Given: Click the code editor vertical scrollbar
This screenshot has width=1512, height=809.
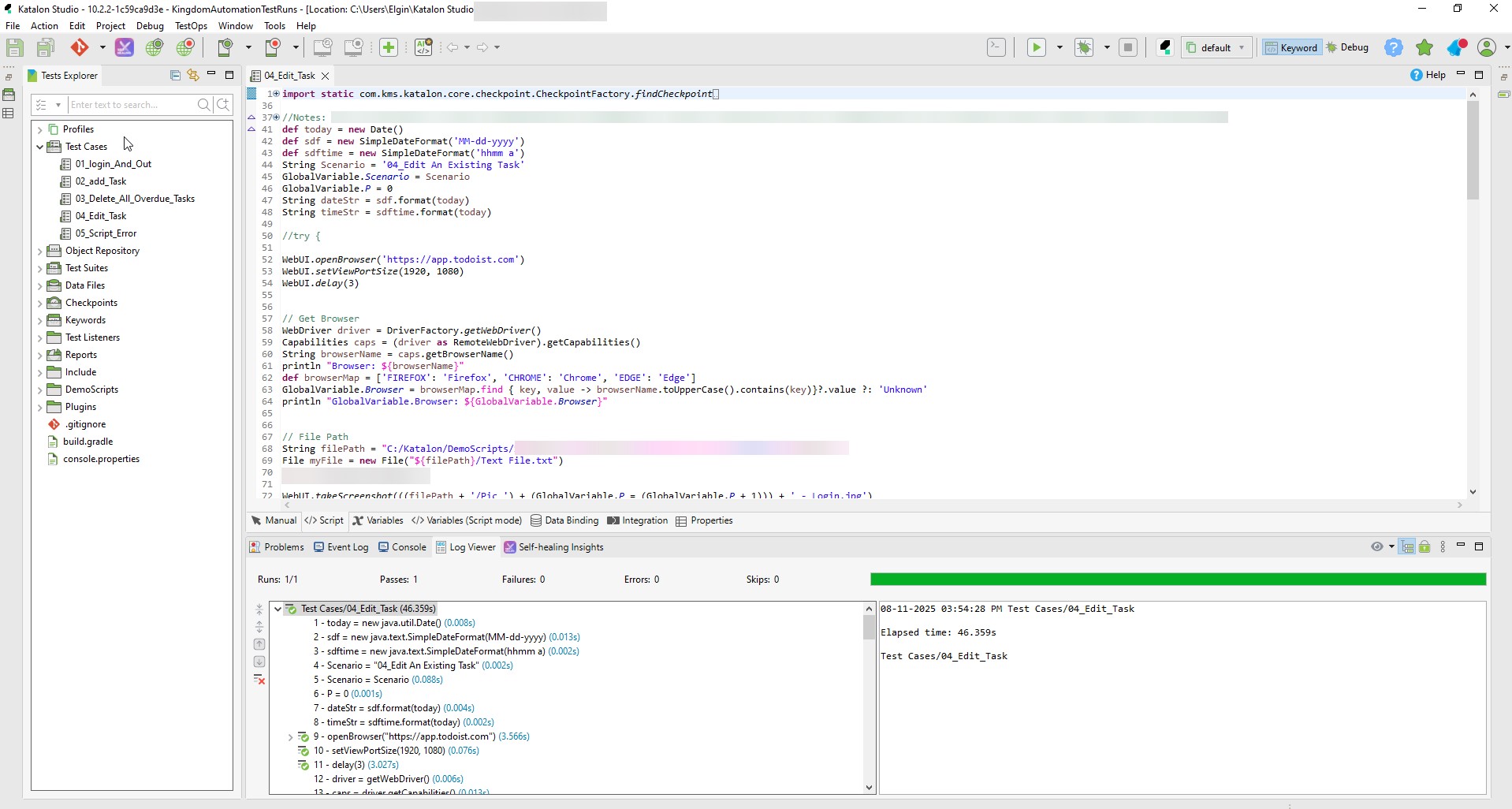Looking at the screenshot, I should [1473, 150].
